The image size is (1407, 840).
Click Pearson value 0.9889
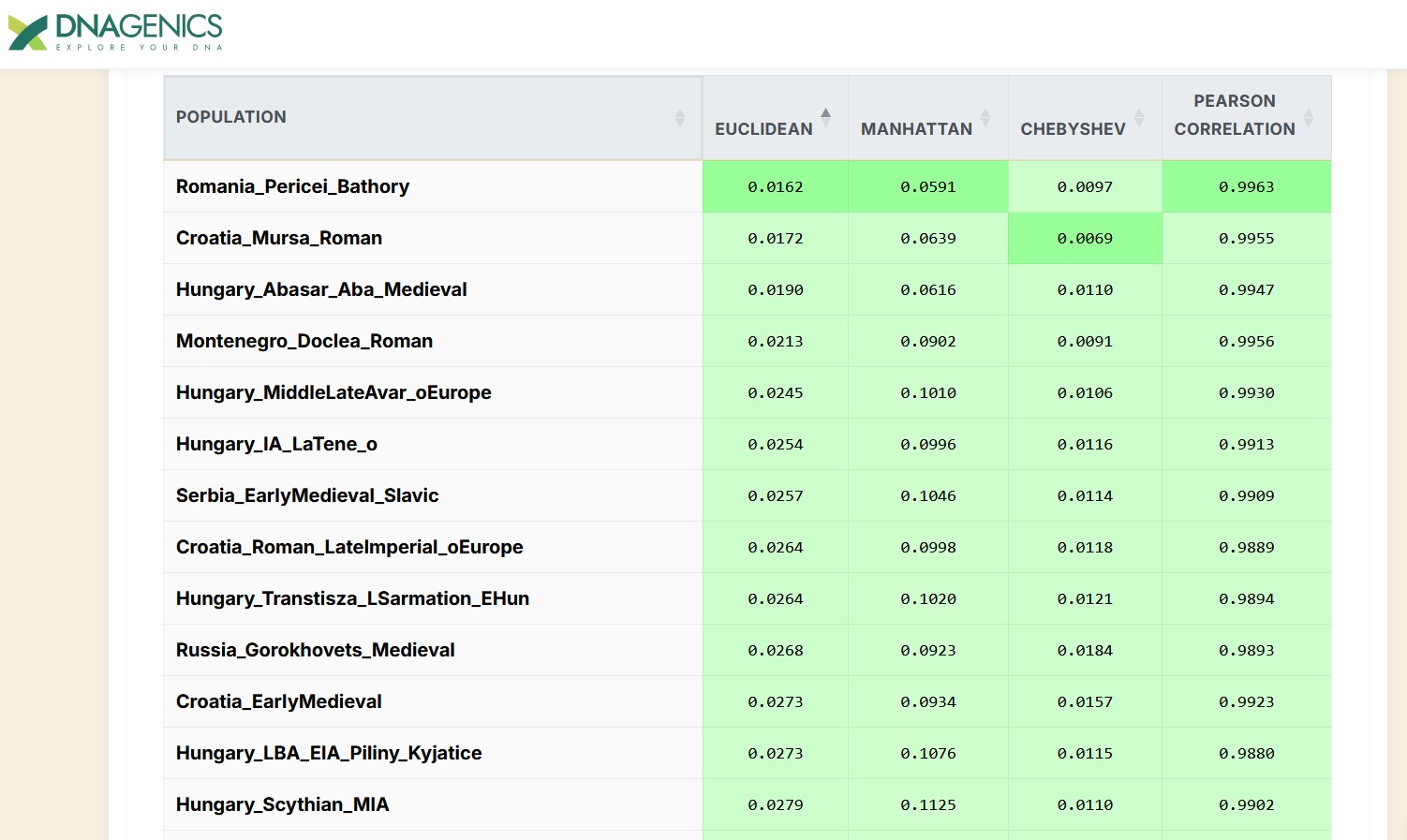(1247, 548)
